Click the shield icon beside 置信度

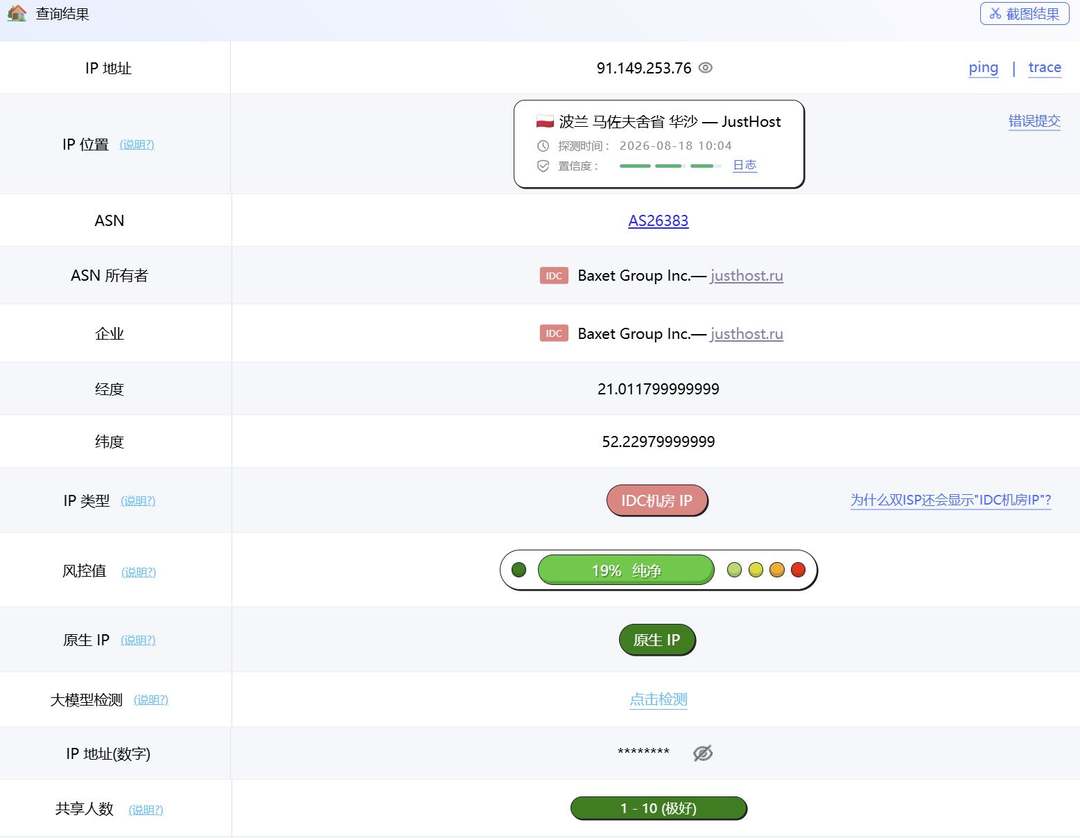tap(543, 166)
